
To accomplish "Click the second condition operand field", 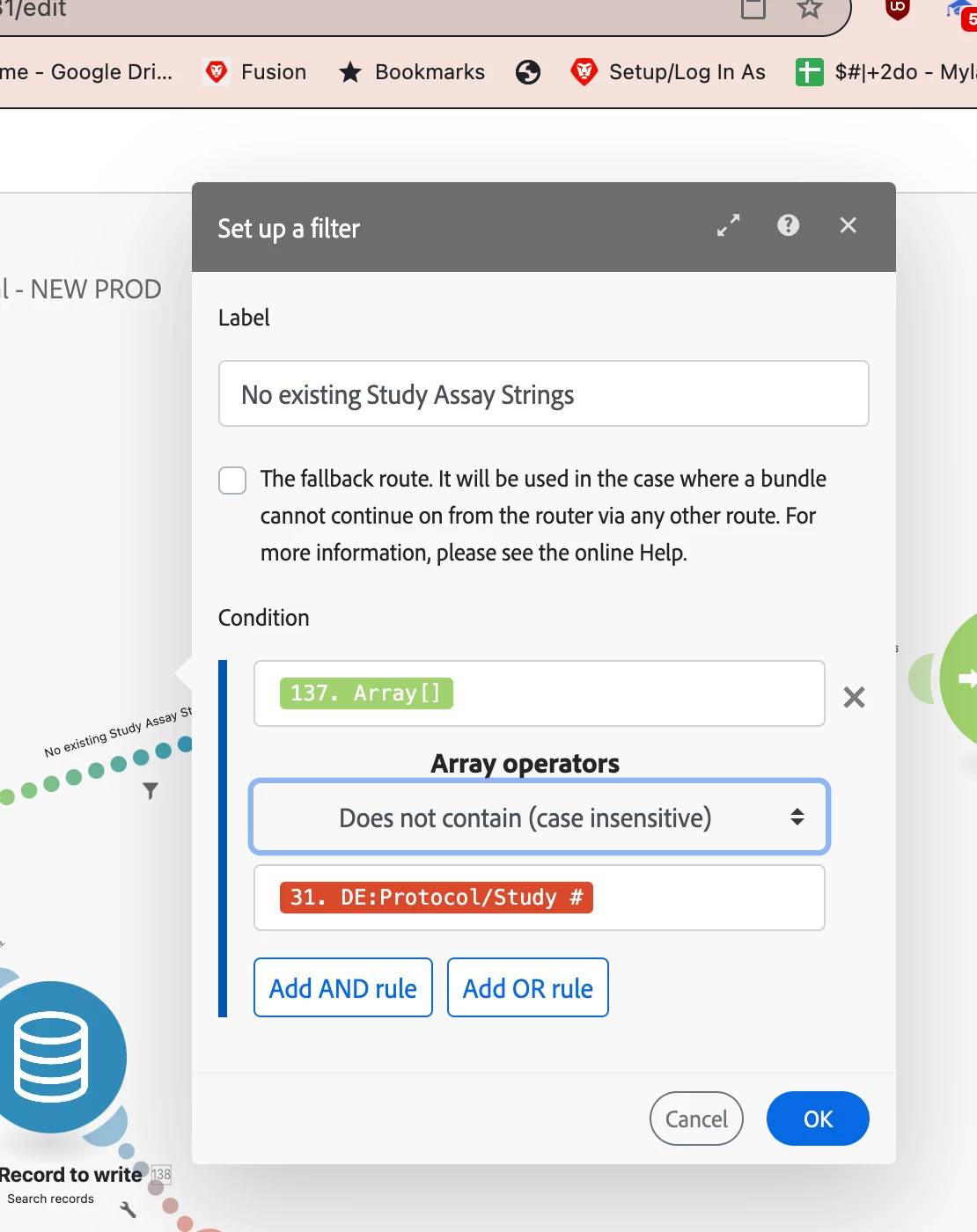I will click(540, 898).
